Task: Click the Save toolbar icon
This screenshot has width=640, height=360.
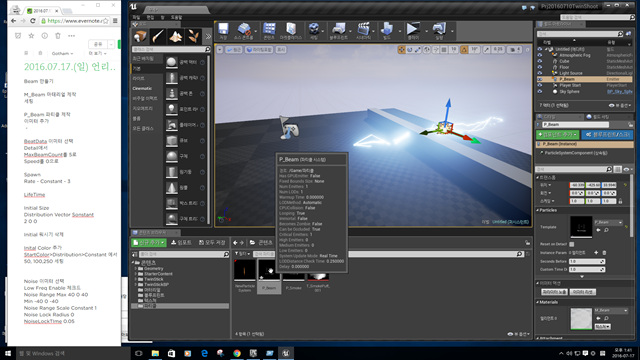Action: pyautogui.click(x=223, y=31)
